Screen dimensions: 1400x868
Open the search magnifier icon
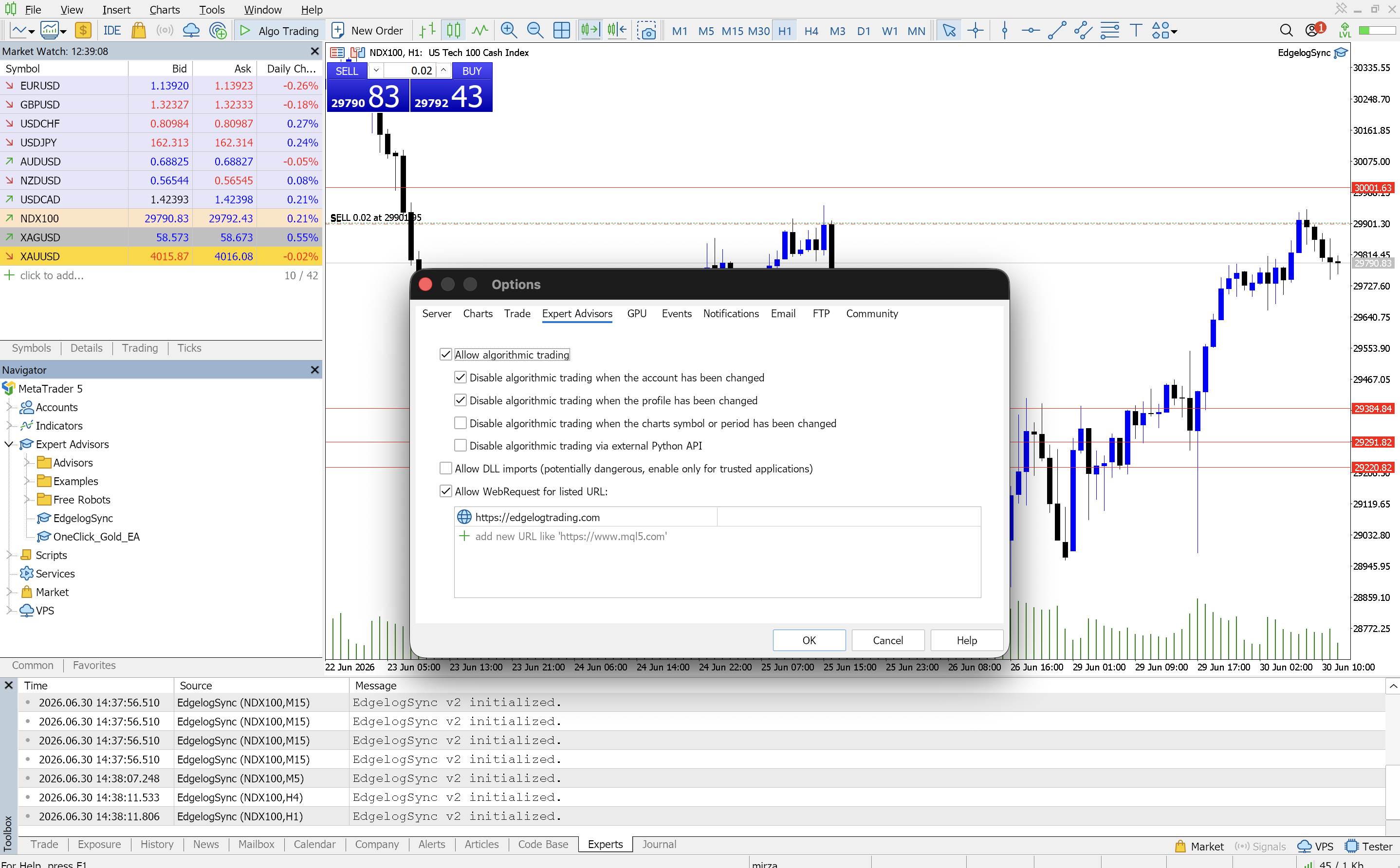[x=1286, y=31]
